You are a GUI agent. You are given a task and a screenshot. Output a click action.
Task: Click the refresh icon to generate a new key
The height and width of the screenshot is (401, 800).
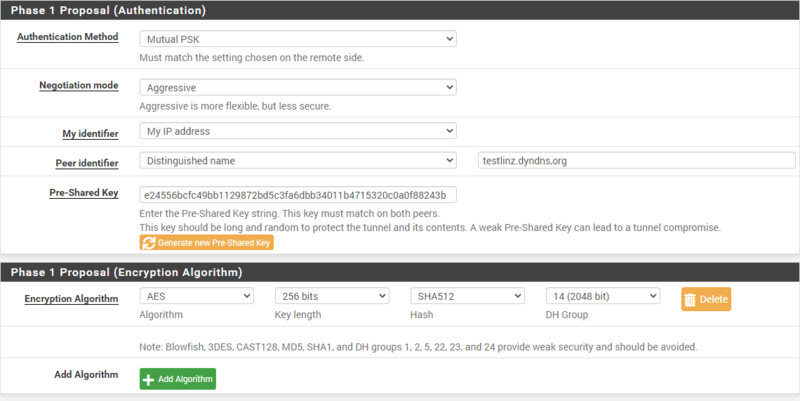(x=148, y=243)
